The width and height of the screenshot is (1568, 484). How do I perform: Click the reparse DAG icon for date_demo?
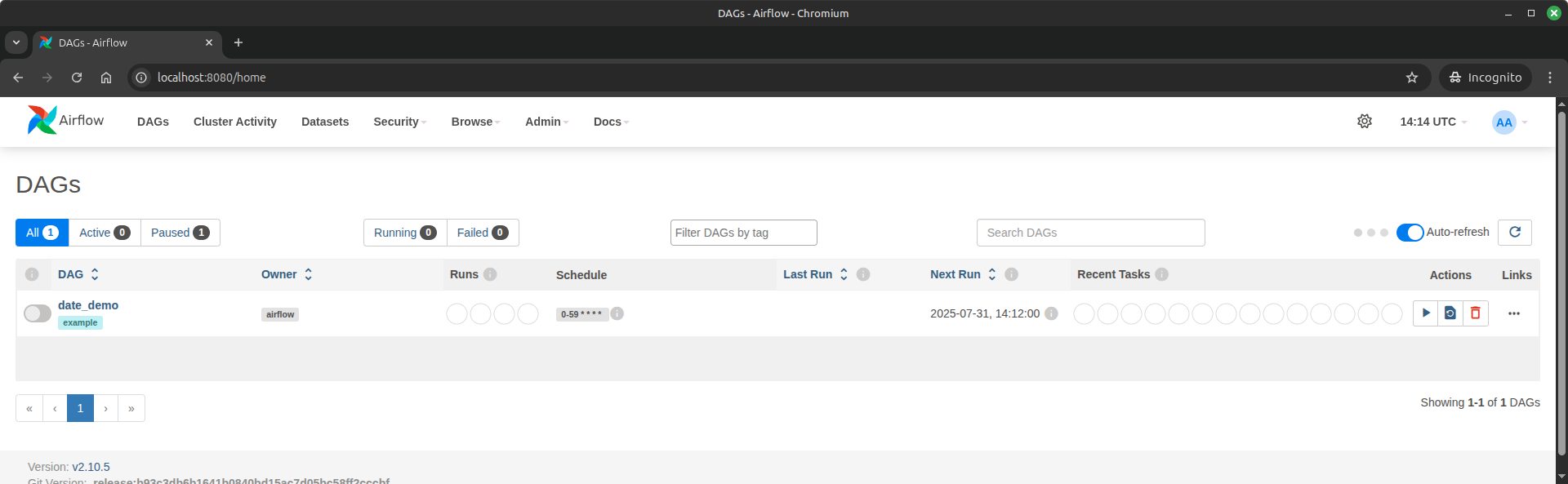1450,313
